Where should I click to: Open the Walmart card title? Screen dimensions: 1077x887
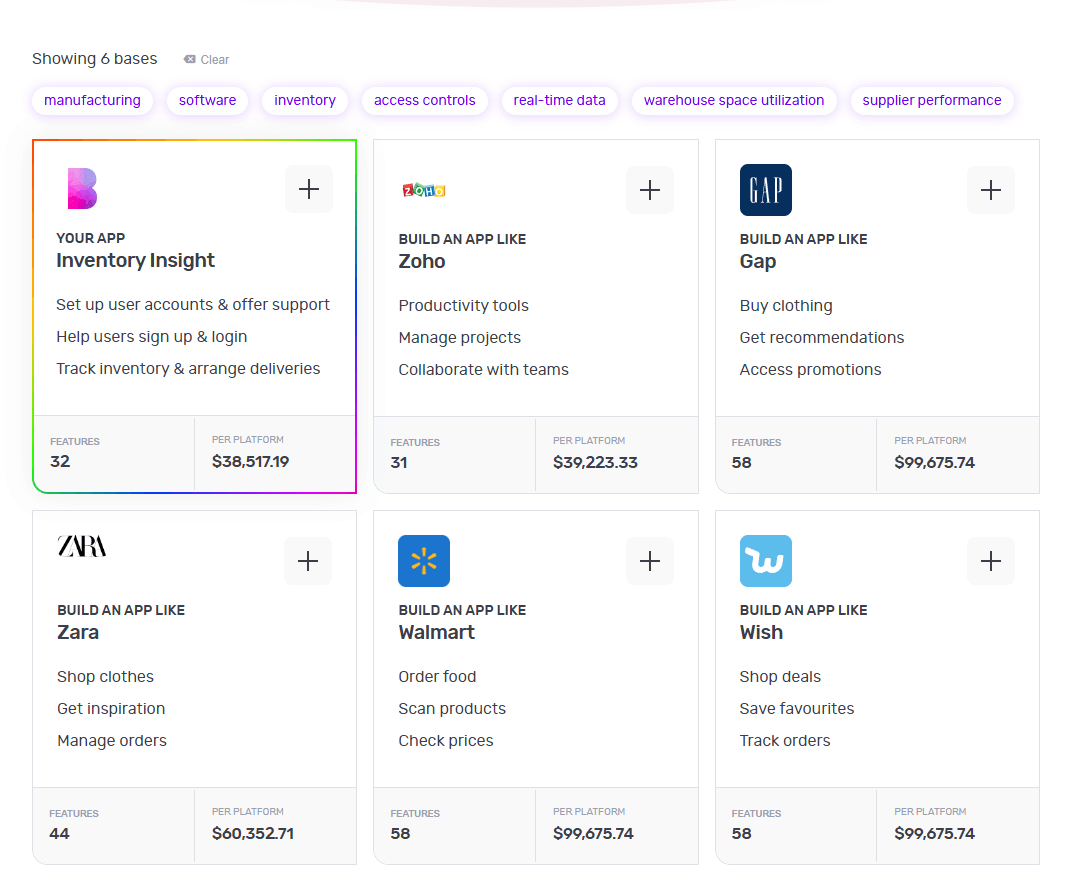[436, 632]
